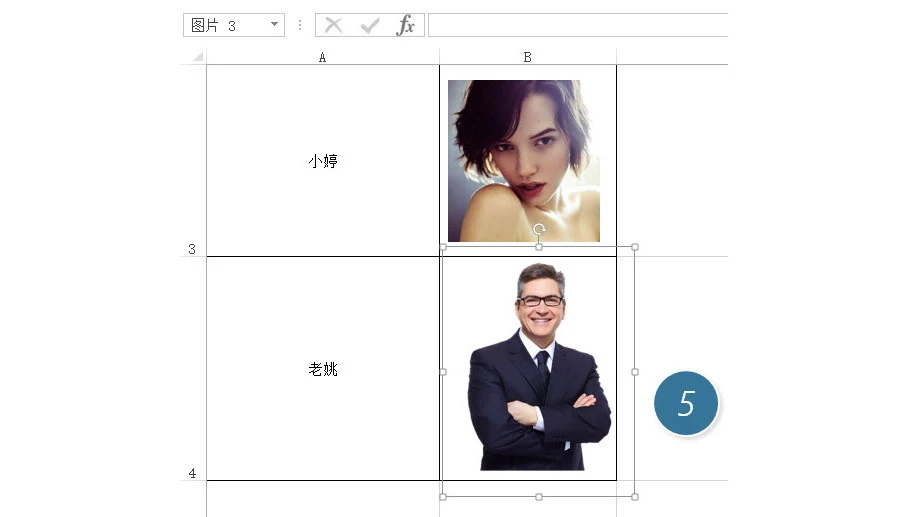Click inside the formula bar input
Viewport: 900px width, 517px height.
578,25
